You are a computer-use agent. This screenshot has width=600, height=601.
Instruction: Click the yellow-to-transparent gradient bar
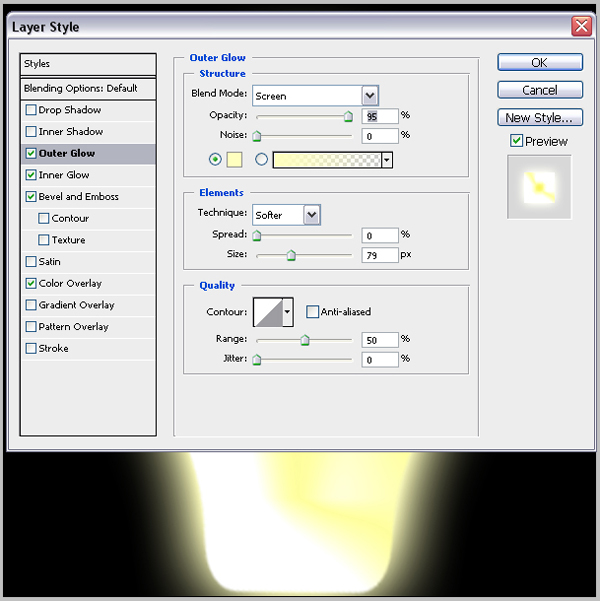[x=327, y=160]
